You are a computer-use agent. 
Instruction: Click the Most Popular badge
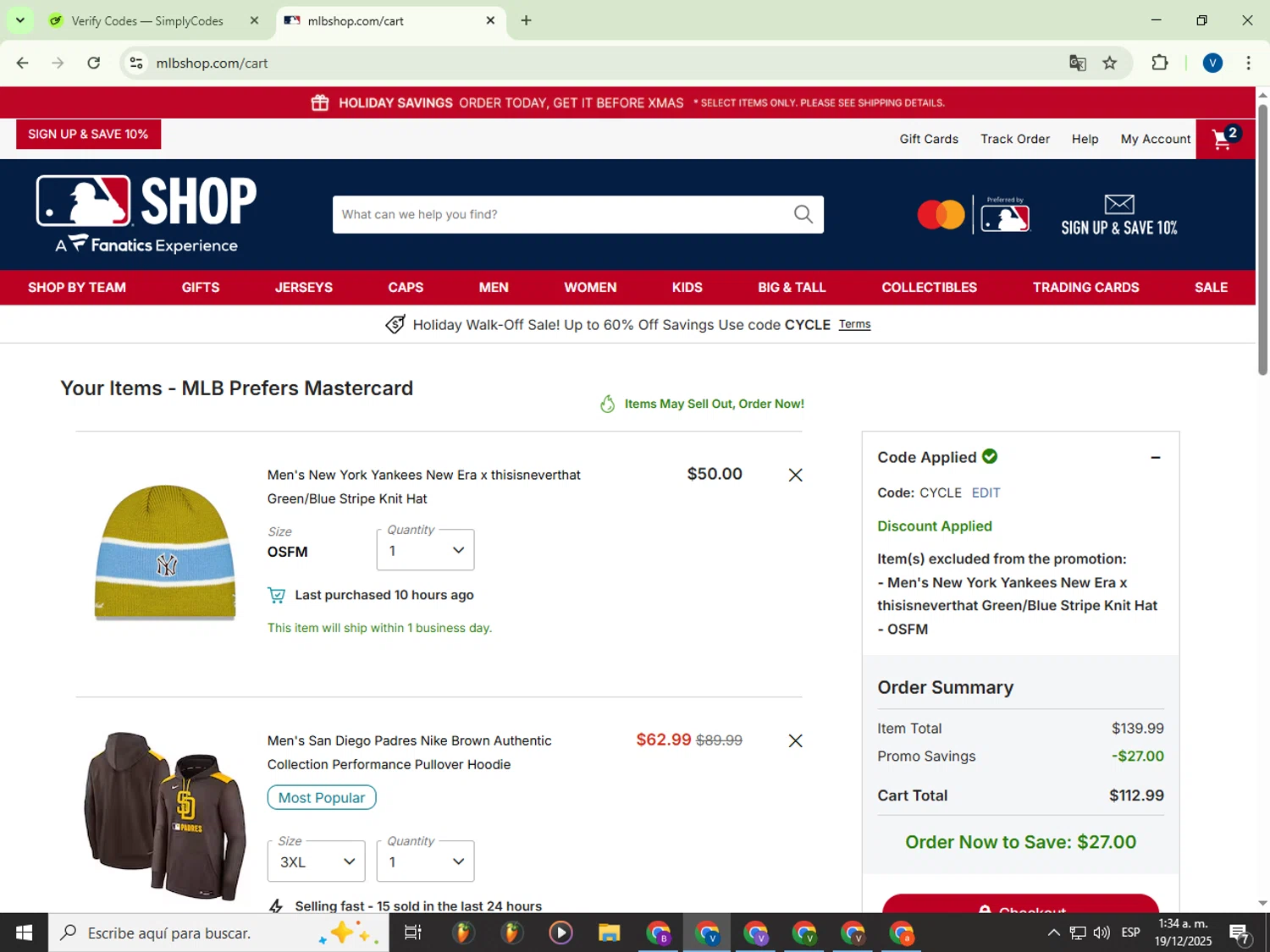[x=322, y=797]
